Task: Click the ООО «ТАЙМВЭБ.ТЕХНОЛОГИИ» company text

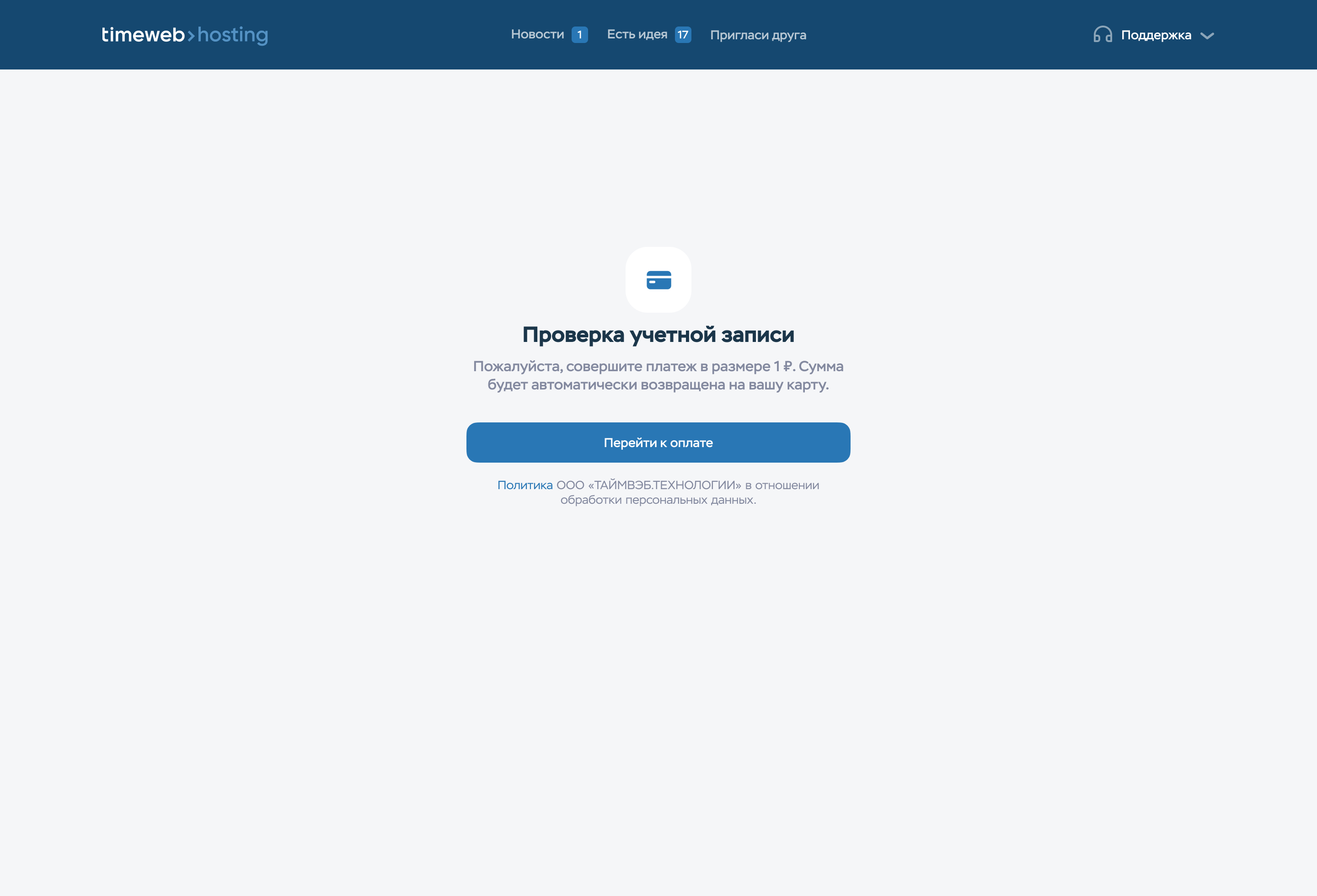Action: click(648, 485)
